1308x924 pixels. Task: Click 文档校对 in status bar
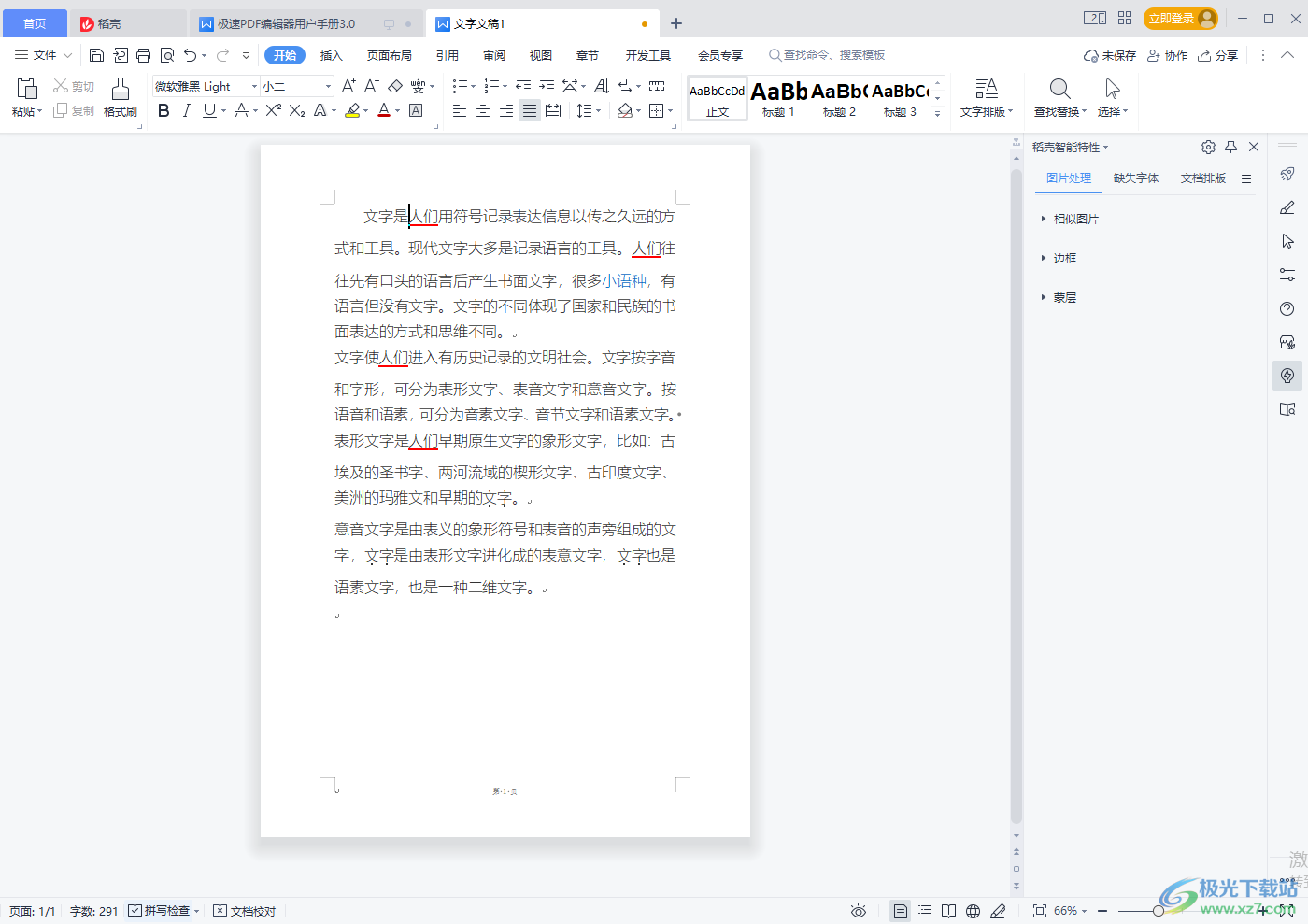click(245, 911)
